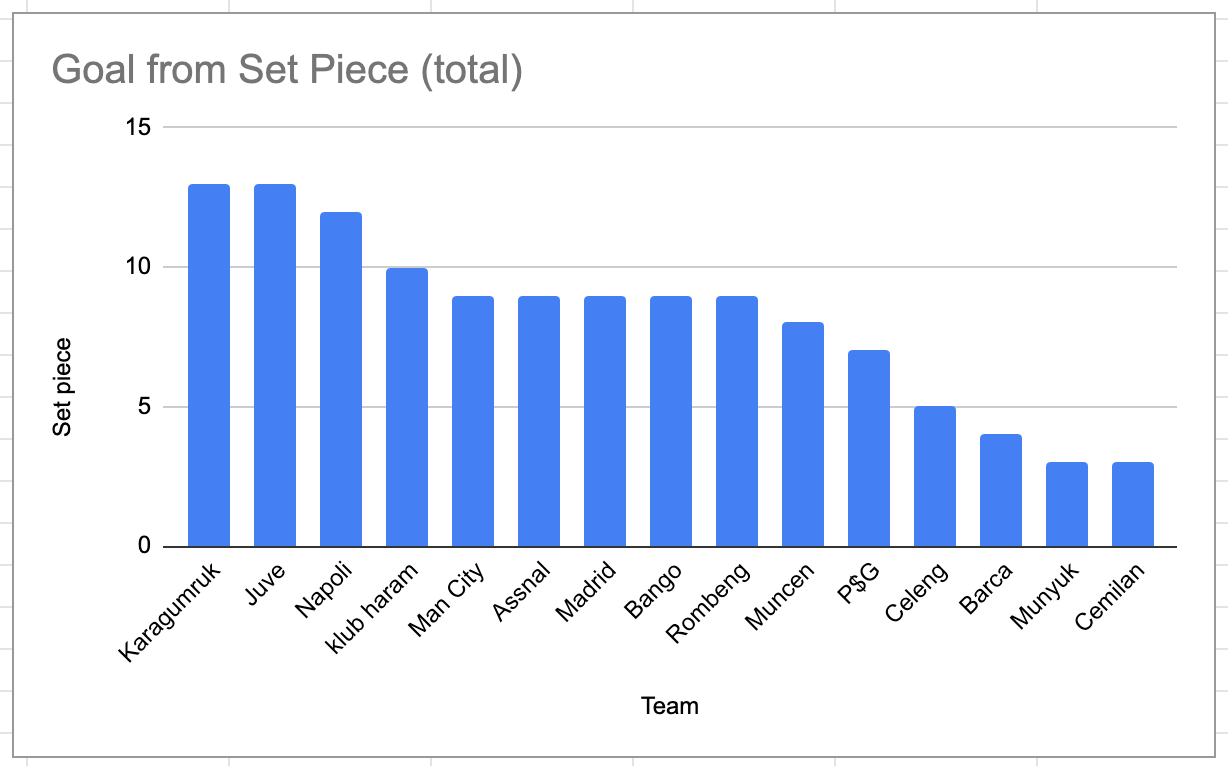Click the Bango bar
Screen dimensions: 1228x766
click(x=671, y=422)
